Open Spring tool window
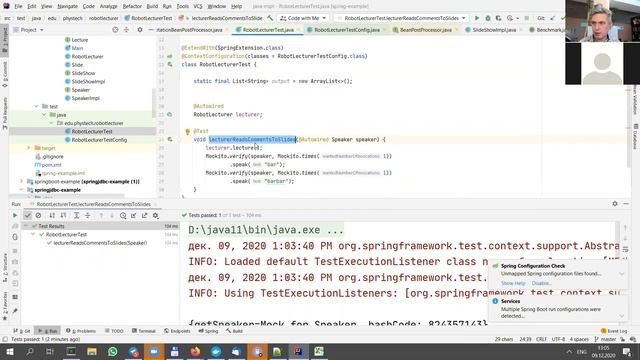The image size is (640, 360). [x=209, y=331]
